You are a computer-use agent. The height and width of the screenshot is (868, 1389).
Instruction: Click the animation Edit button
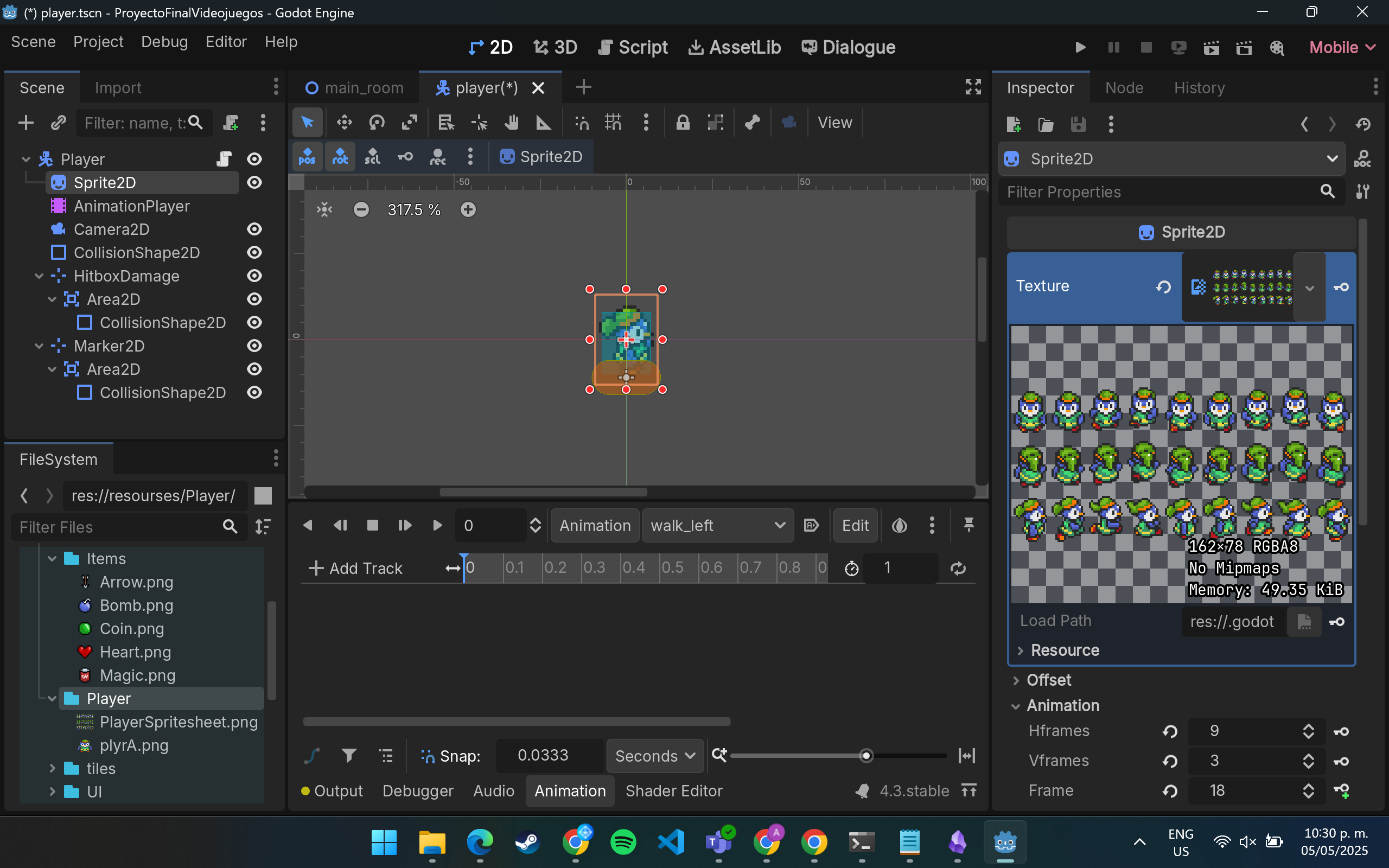[855, 525]
